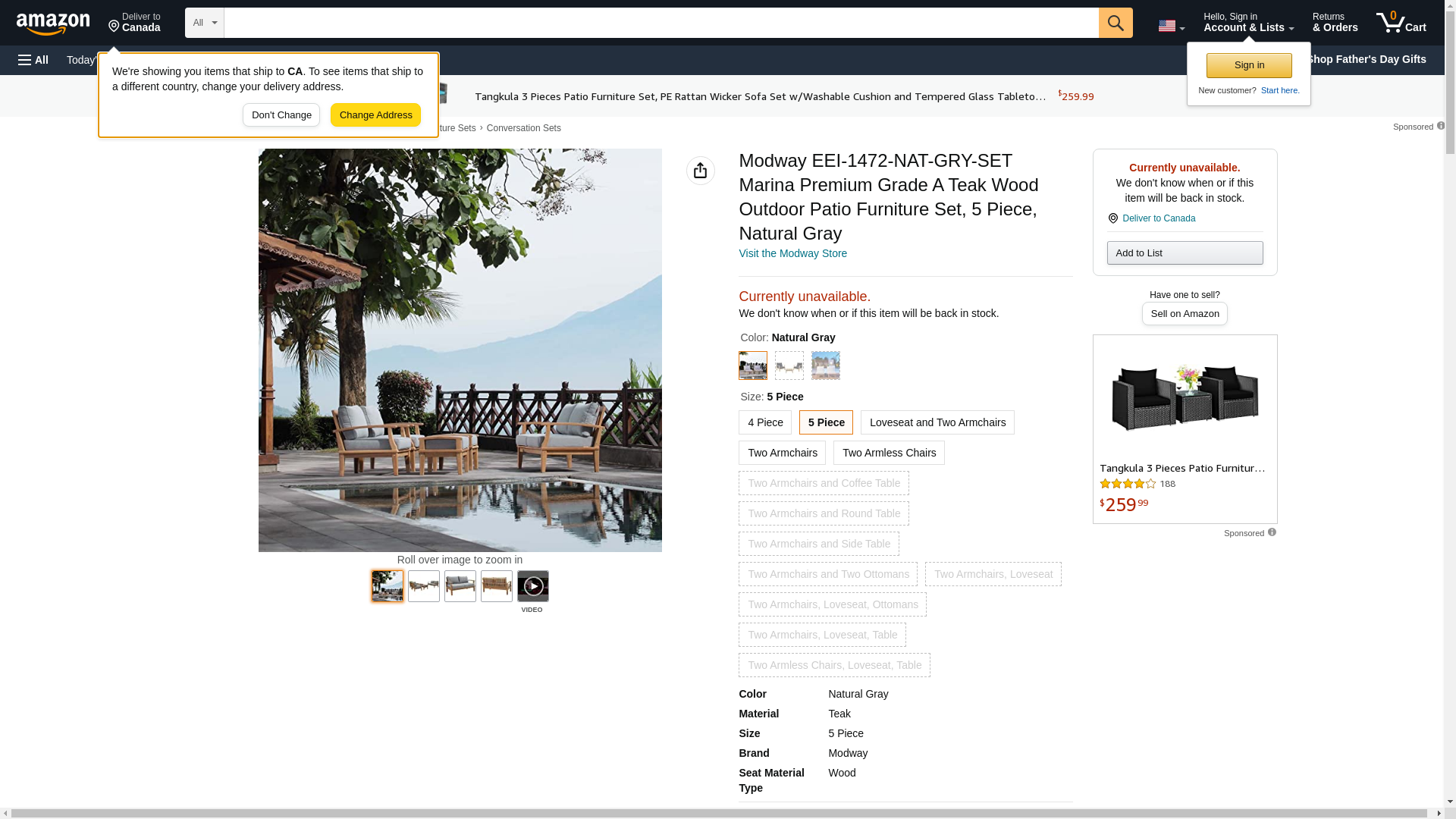1456x819 pixels.
Task: Click the Amazon logo
Action: (x=53, y=24)
